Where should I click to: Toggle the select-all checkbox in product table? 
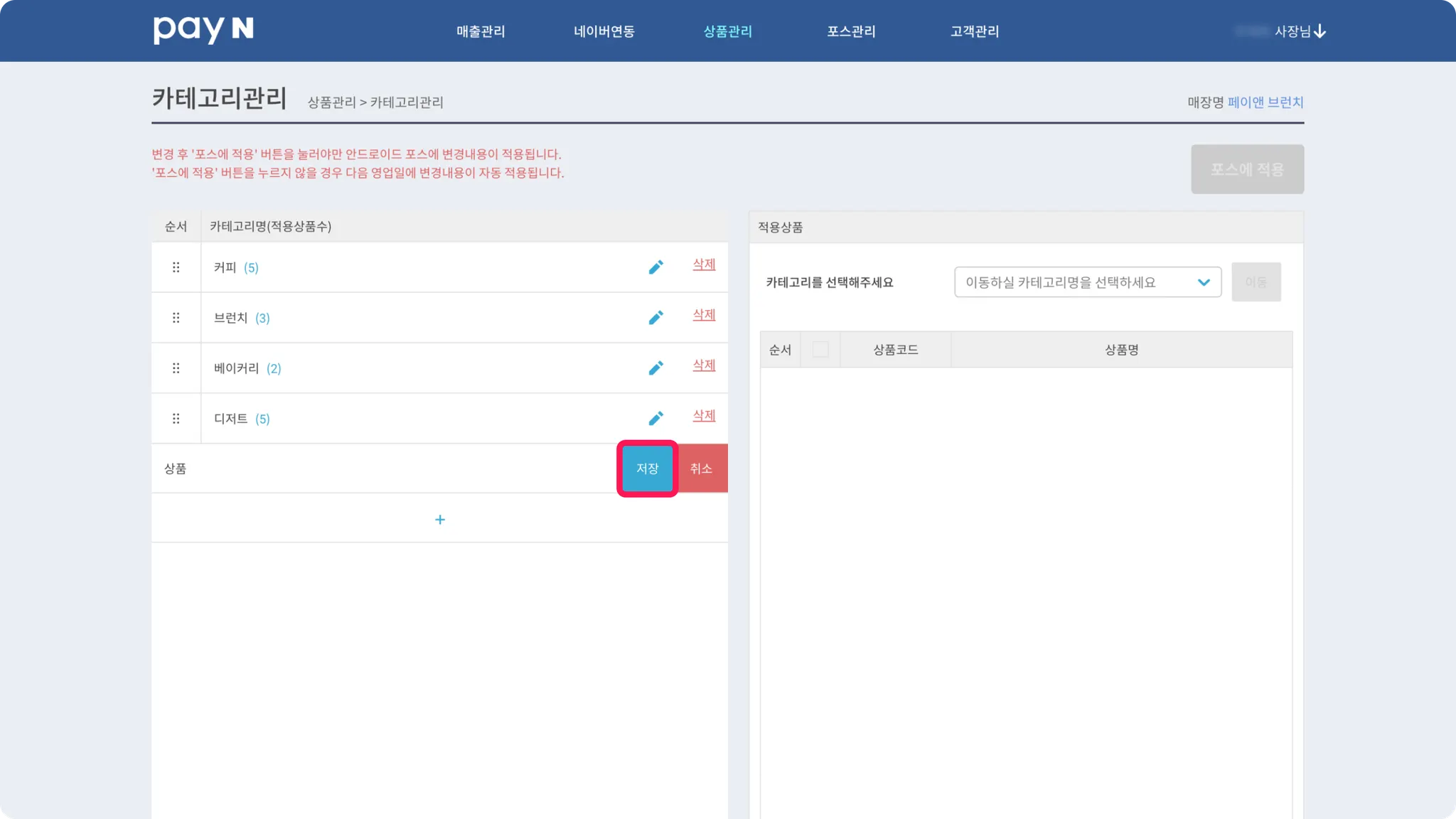(820, 349)
